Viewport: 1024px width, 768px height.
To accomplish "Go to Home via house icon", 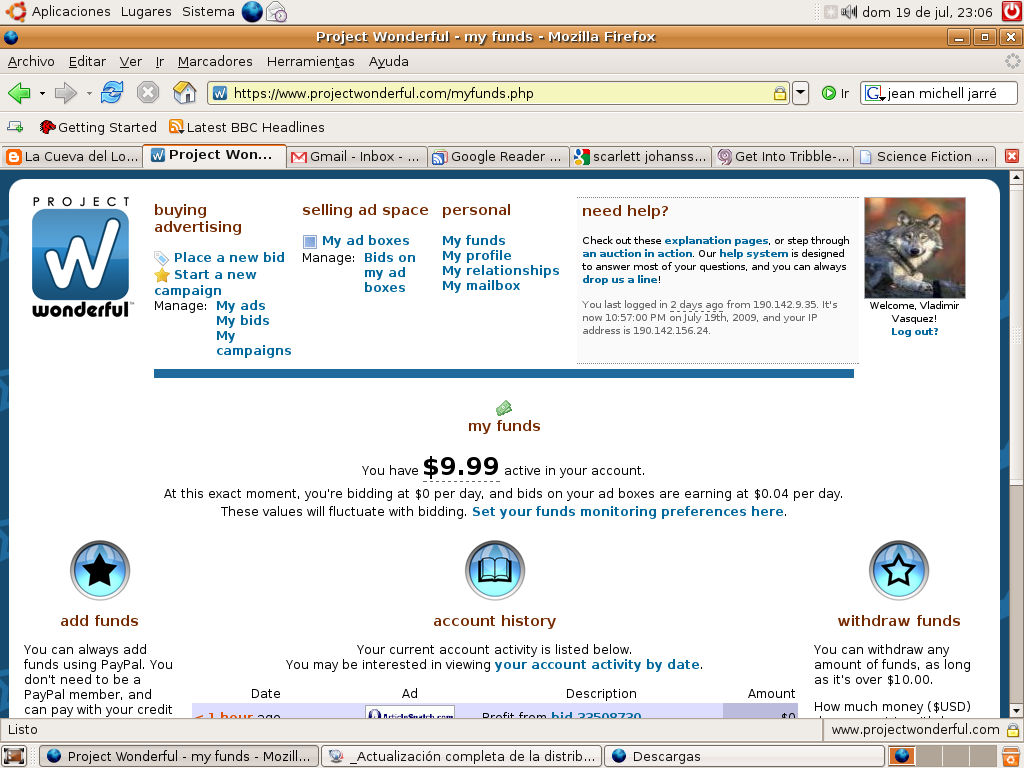I will tap(184, 93).
